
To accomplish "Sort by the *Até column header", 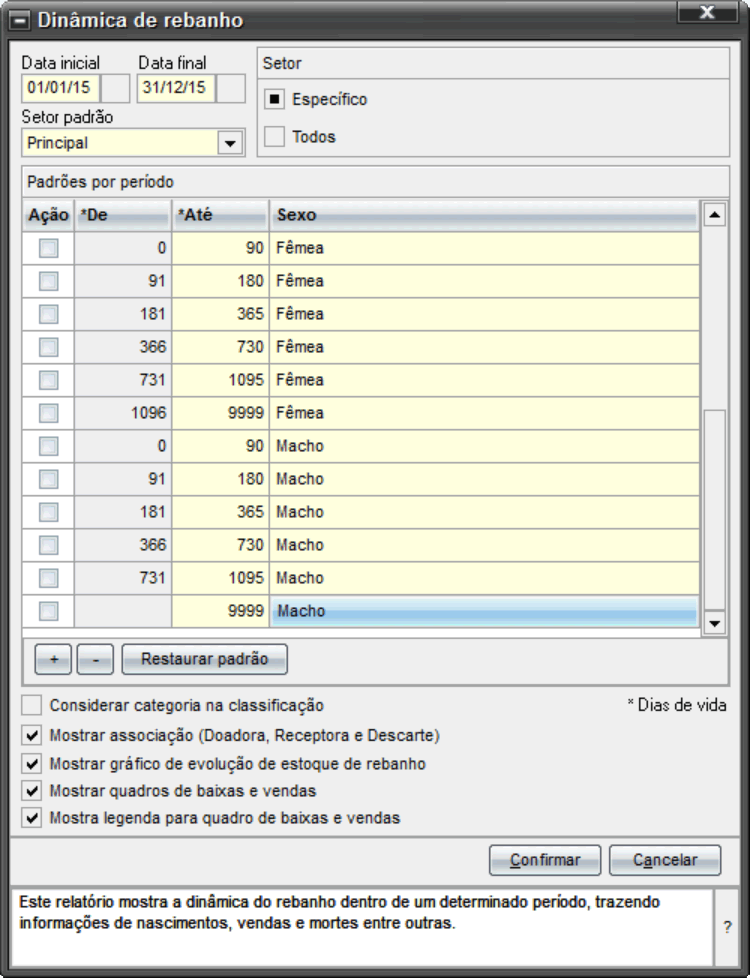I will click(x=221, y=215).
